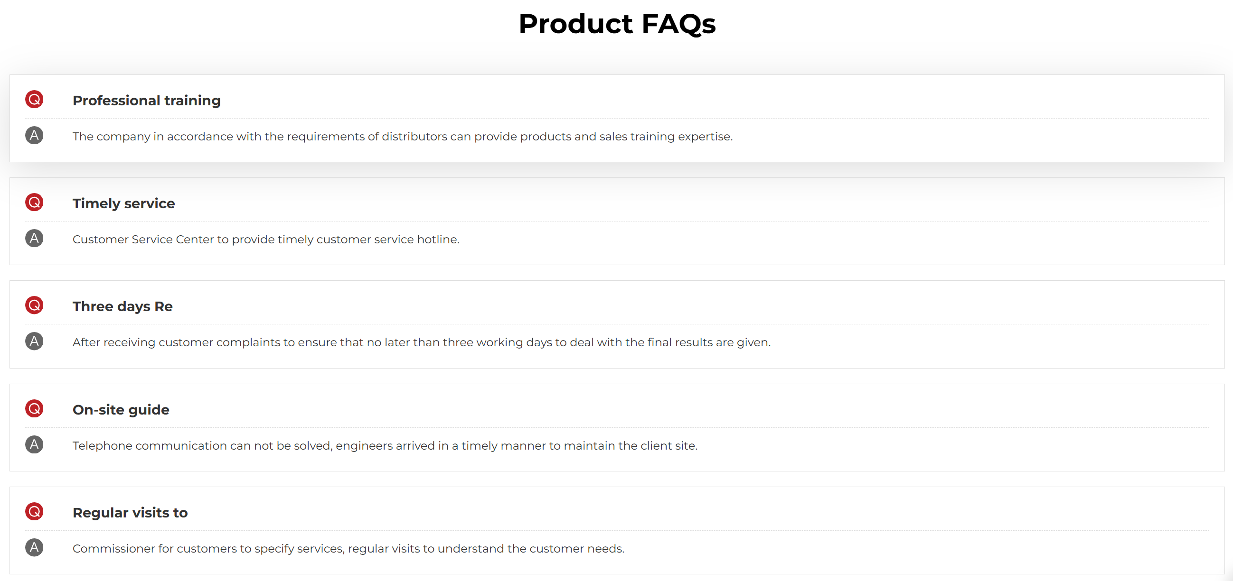Click the Product FAQs page title

(617, 24)
